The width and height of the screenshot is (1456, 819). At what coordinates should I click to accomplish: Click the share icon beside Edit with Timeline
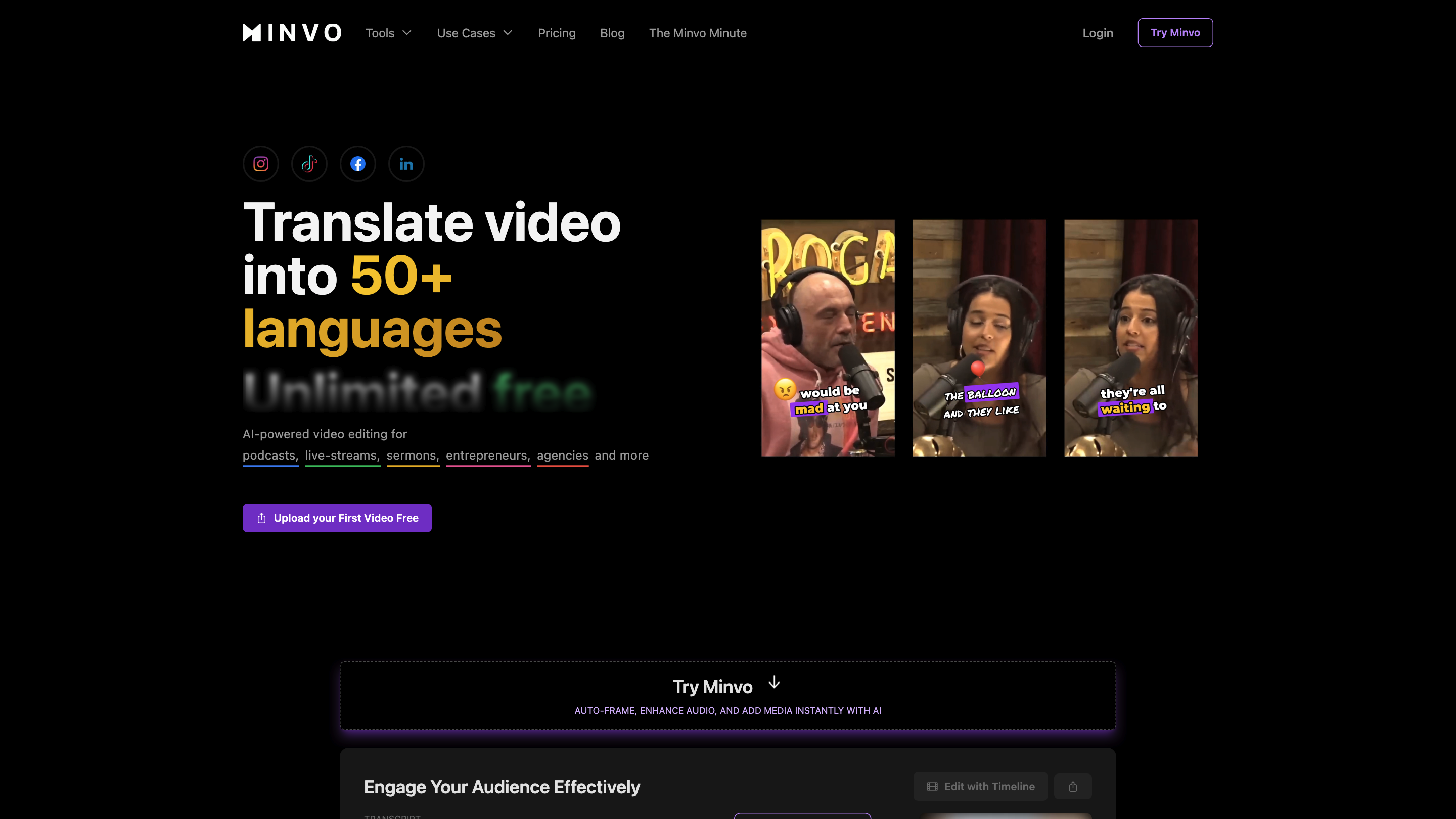(x=1073, y=786)
